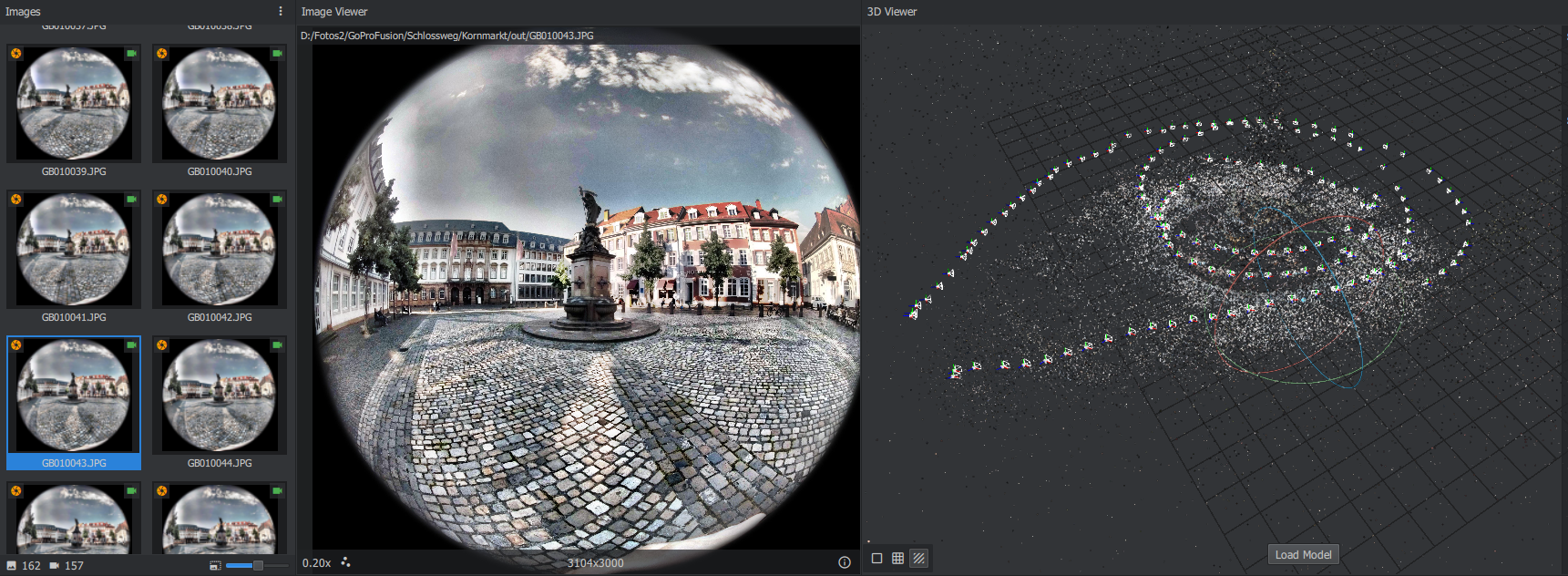1568x576 pixels.
Task: Toggle the hatched locator icon in 3D Viewer
Action: click(918, 558)
